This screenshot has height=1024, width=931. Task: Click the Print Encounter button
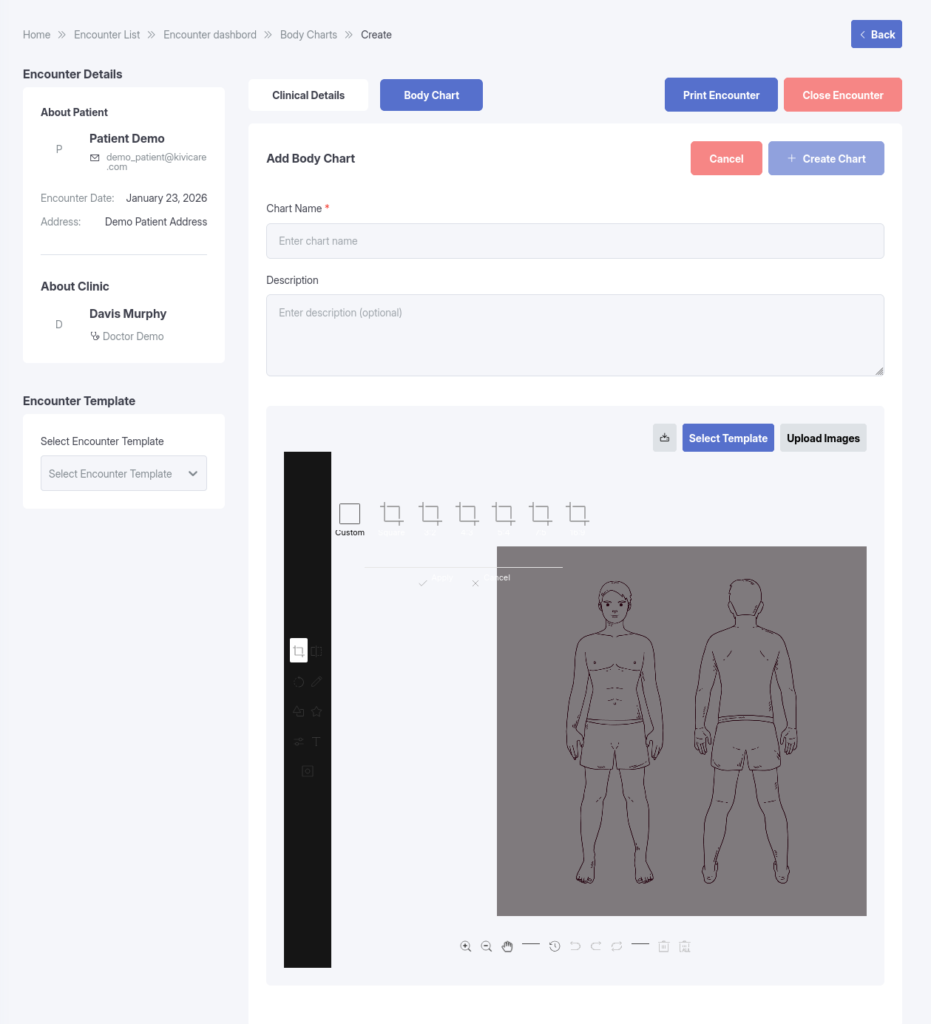pyautogui.click(x=721, y=95)
